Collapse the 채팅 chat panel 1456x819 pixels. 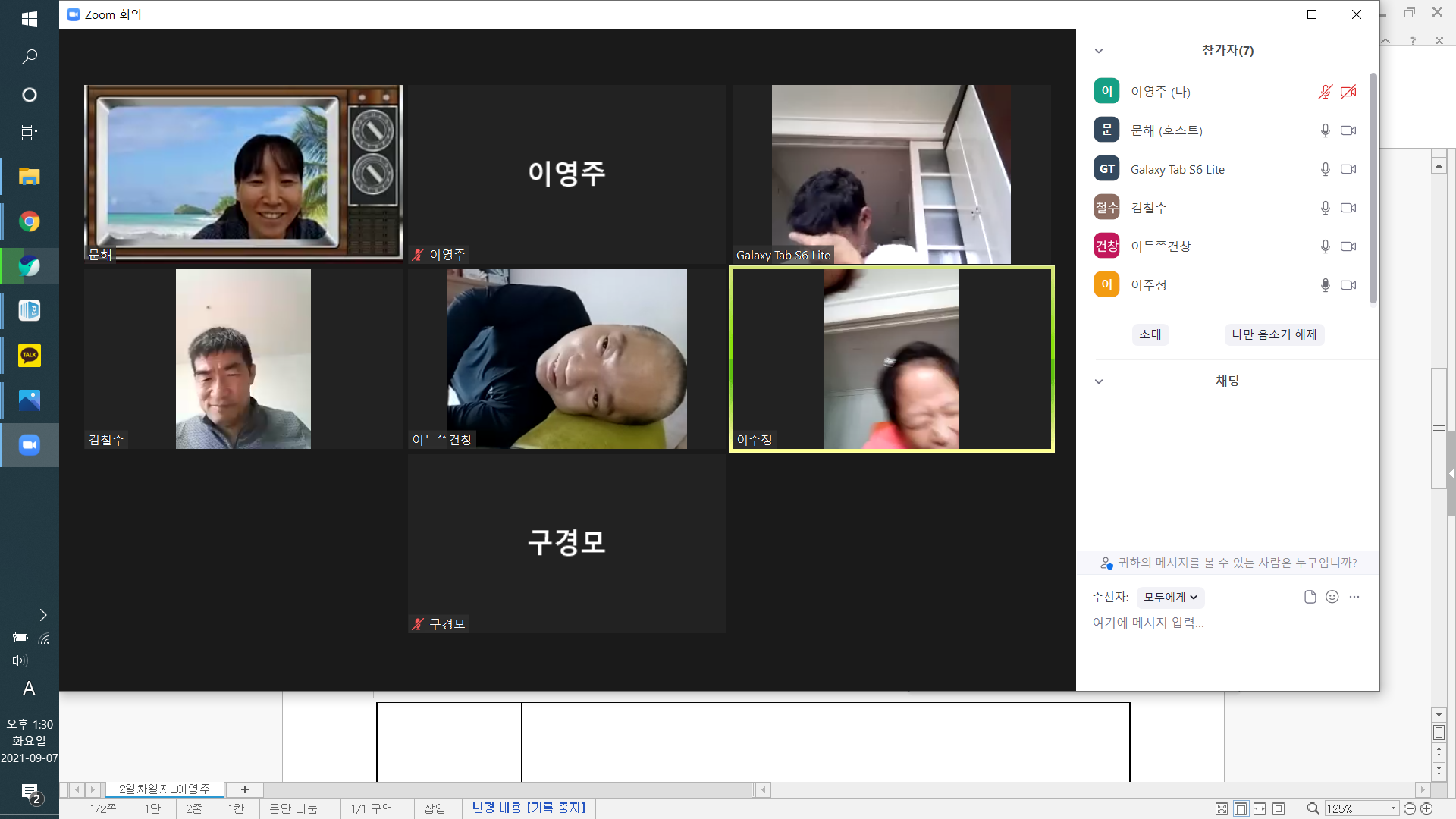pyautogui.click(x=1098, y=381)
